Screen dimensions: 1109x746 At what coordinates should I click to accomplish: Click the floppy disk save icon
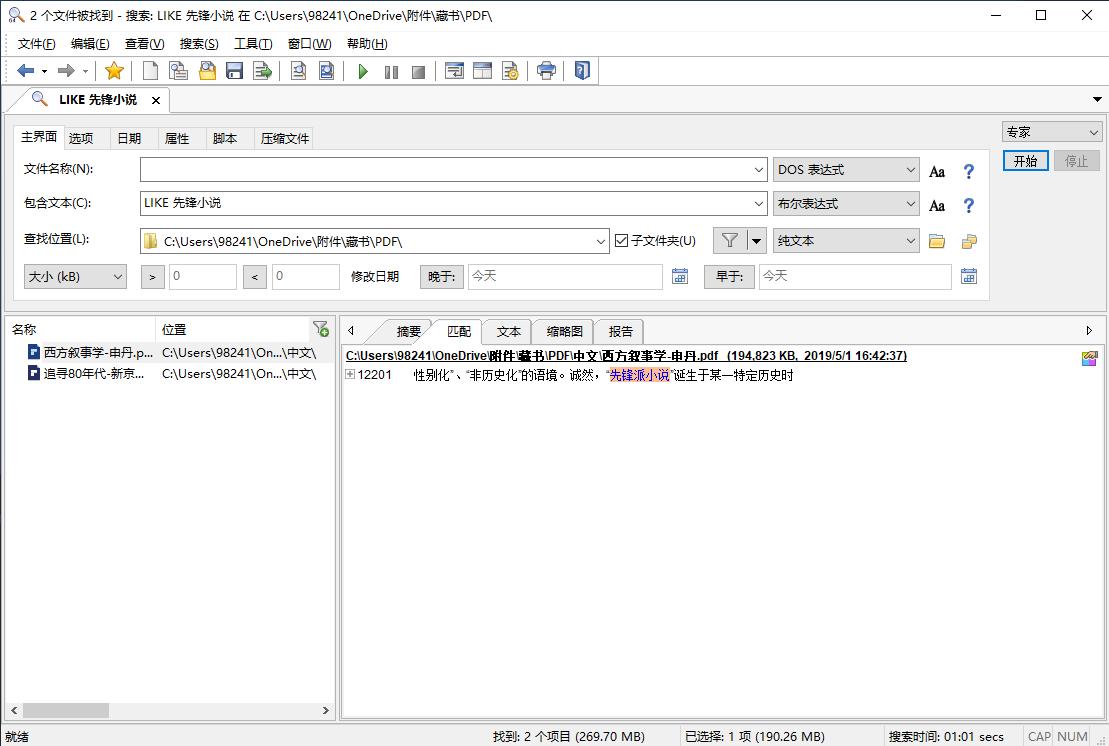[235, 71]
